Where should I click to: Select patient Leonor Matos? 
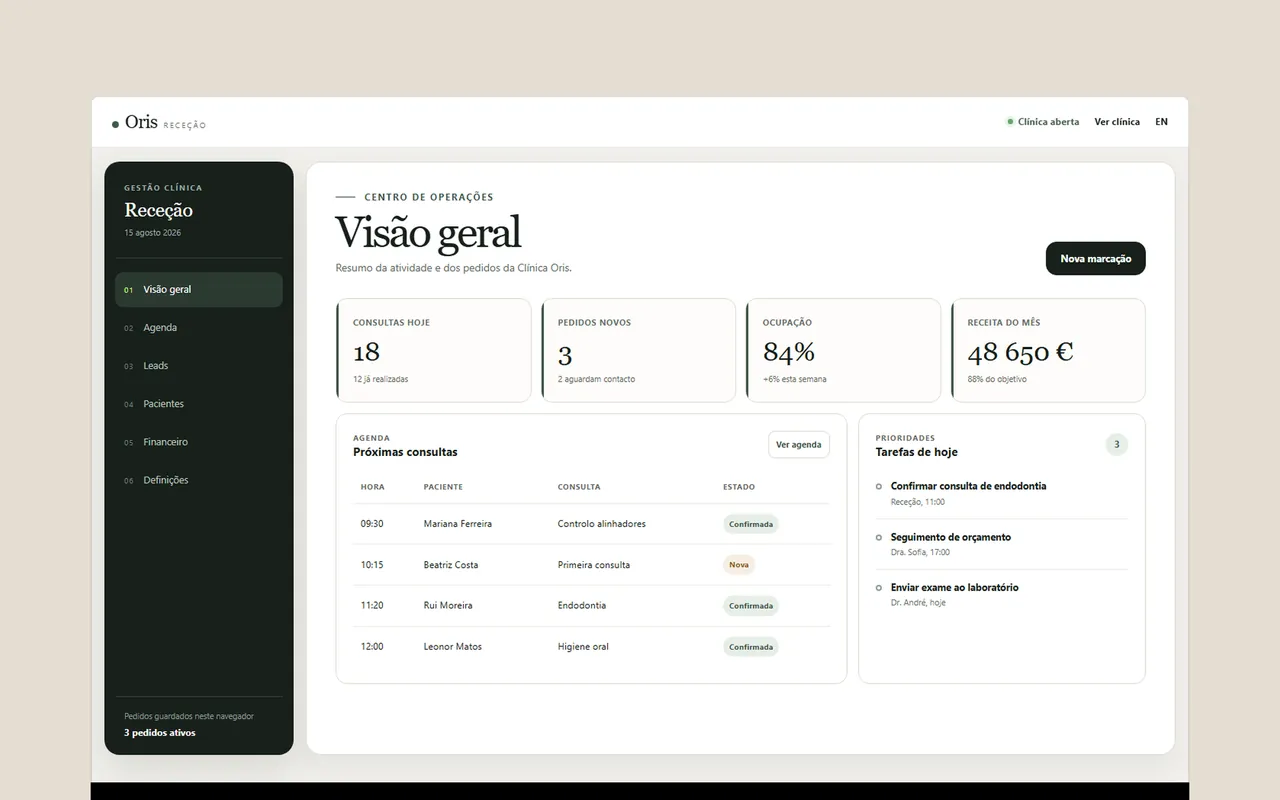(453, 647)
